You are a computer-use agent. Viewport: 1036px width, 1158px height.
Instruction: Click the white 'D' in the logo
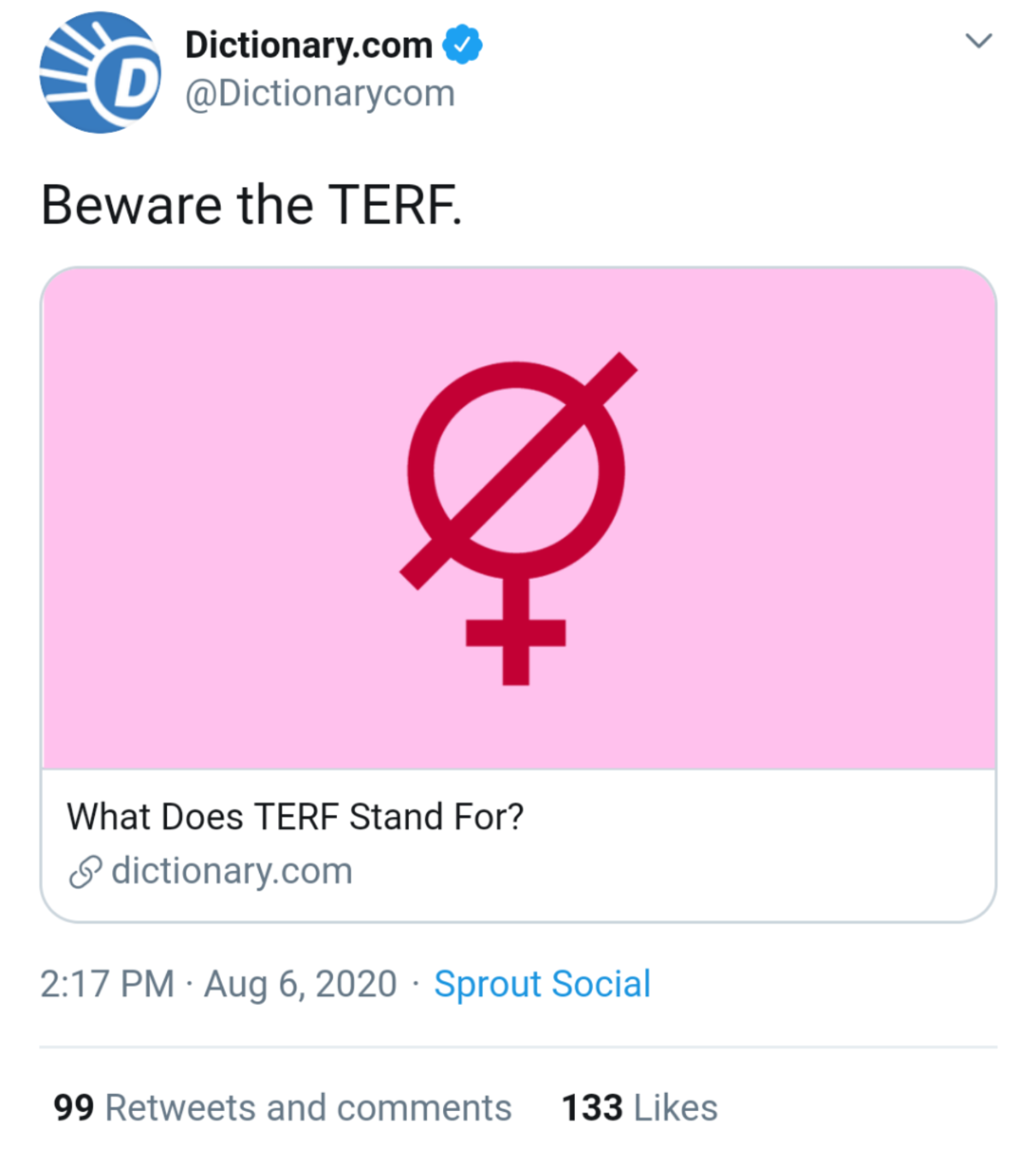pyautogui.click(x=131, y=83)
